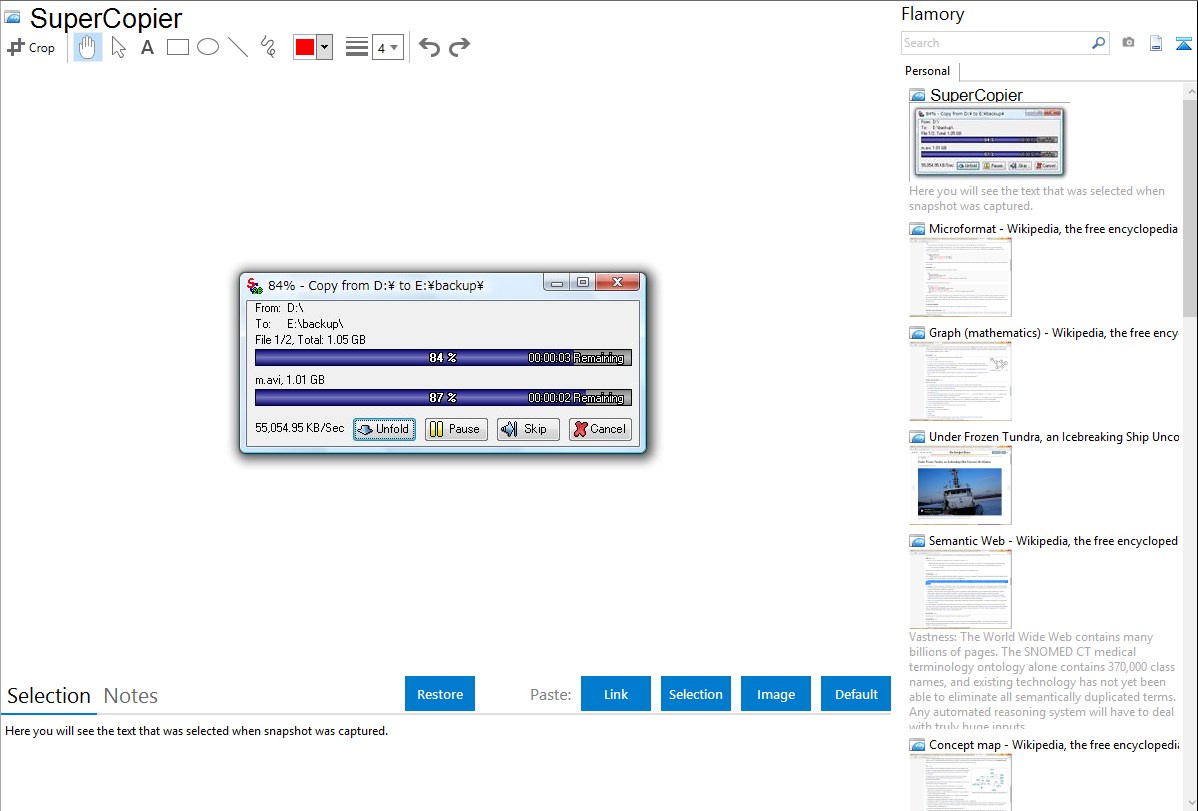Click the icon beside the Graph (mathematics) title
The height and width of the screenshot is (811, 1198).
917,333
